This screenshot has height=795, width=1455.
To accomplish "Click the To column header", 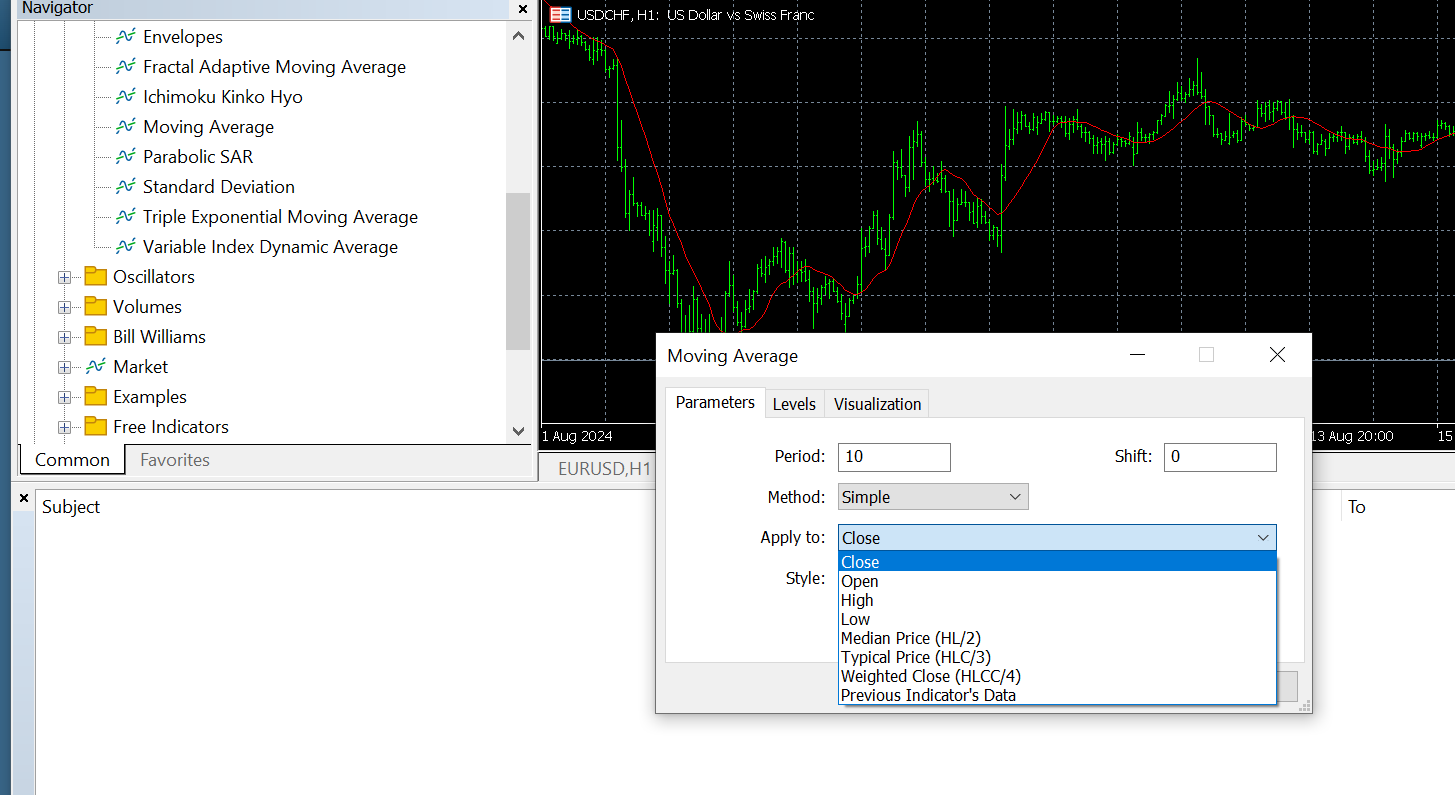I will point(1357,507).
